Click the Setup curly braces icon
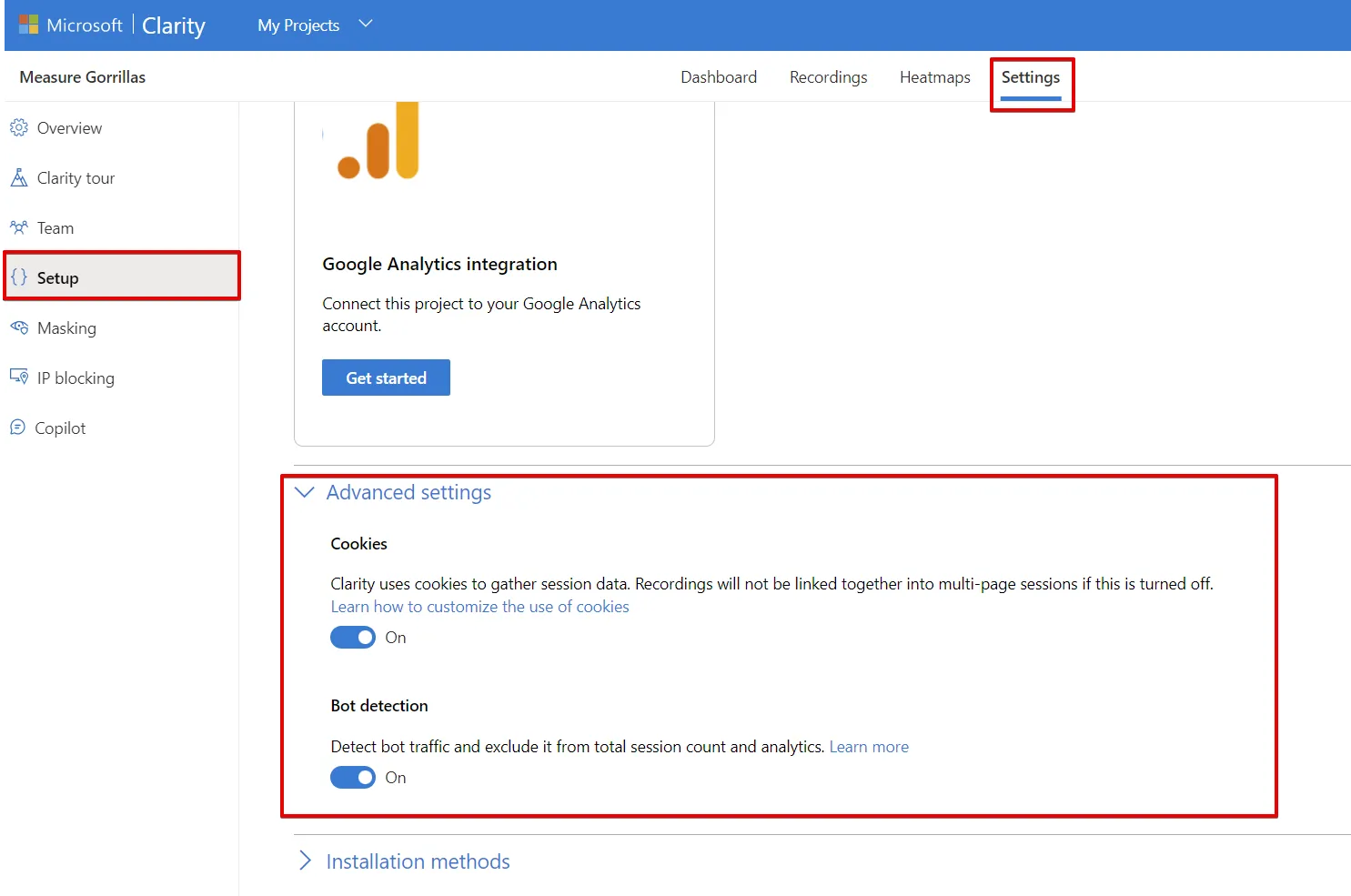This screenshot has width=1351, height=896. 19,277
